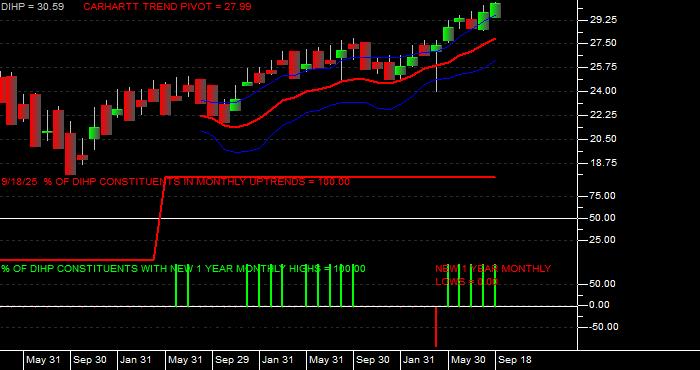Click the 20.50 price axis value

click(604, 139)
